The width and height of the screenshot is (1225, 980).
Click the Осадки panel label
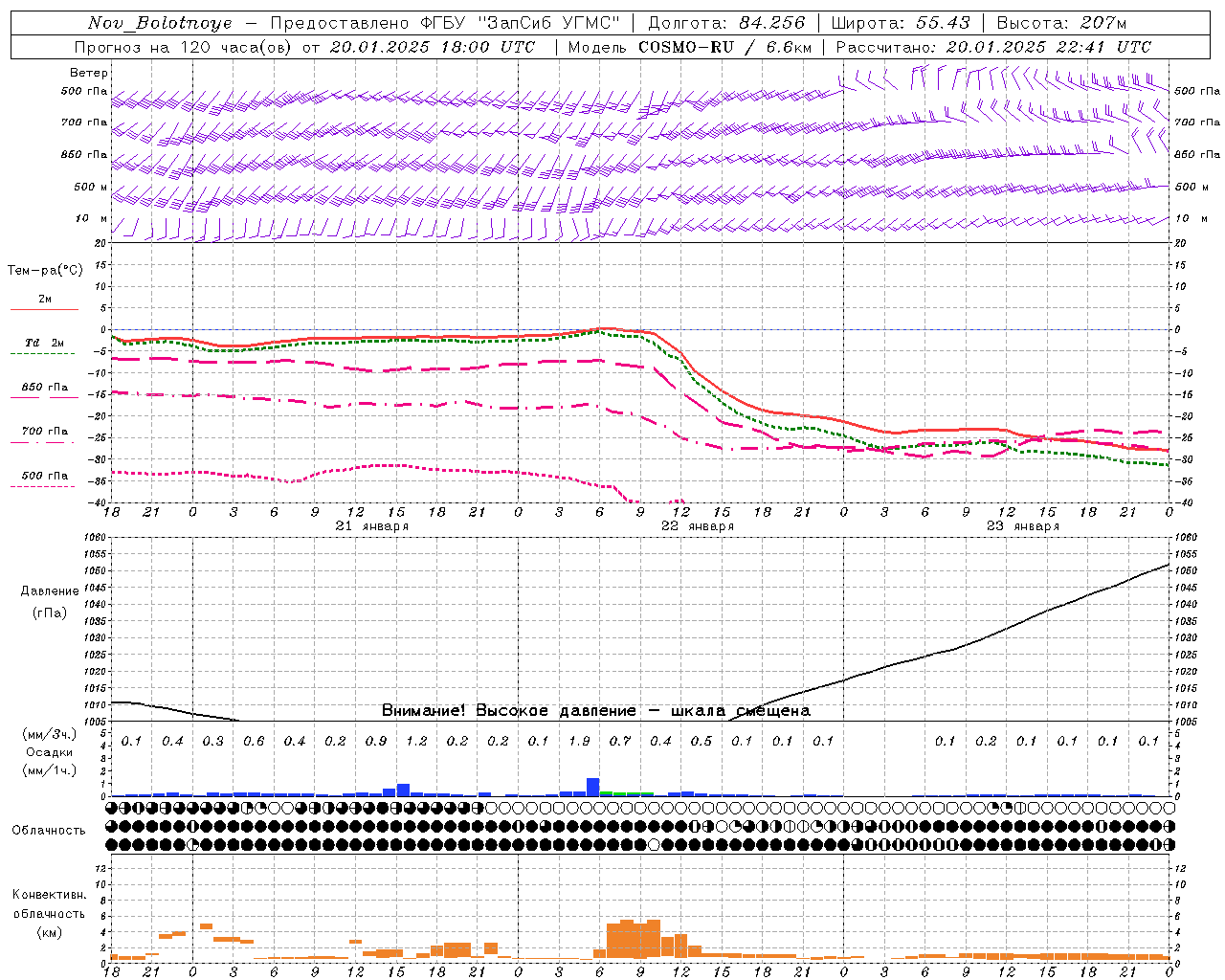point(49,752)
